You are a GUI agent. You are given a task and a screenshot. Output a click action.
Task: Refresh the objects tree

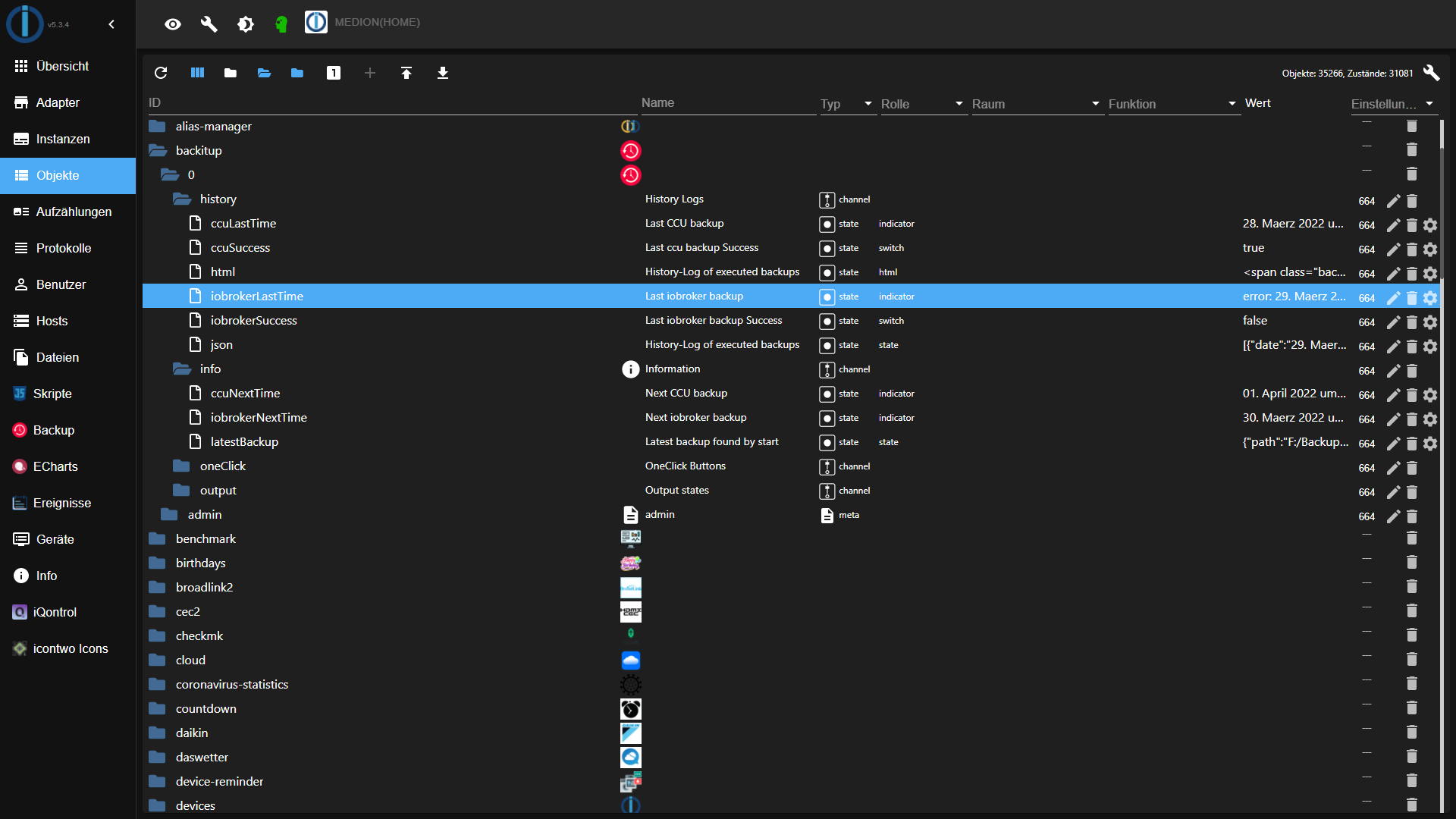[161, 73]
